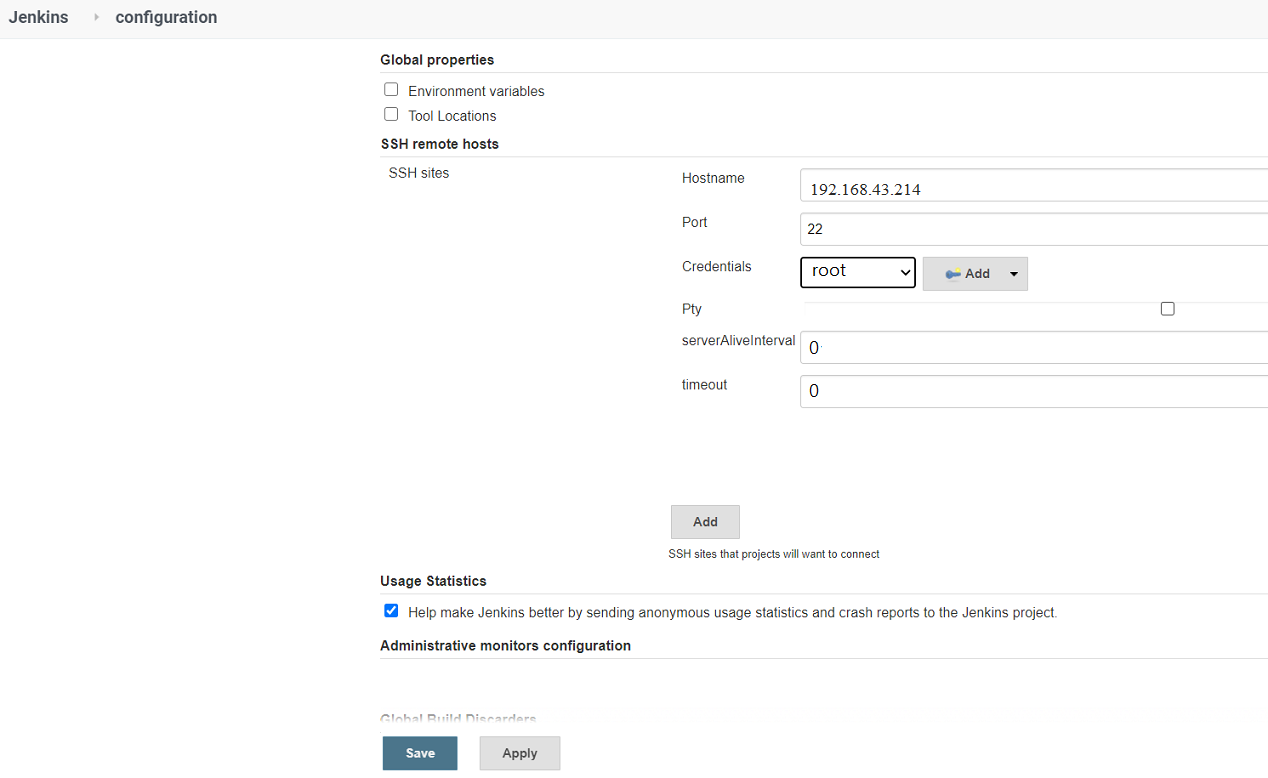This screenshot has height=778, width=1268.
Task: Click Add to create another SSH site
Action: click(704, 521)
